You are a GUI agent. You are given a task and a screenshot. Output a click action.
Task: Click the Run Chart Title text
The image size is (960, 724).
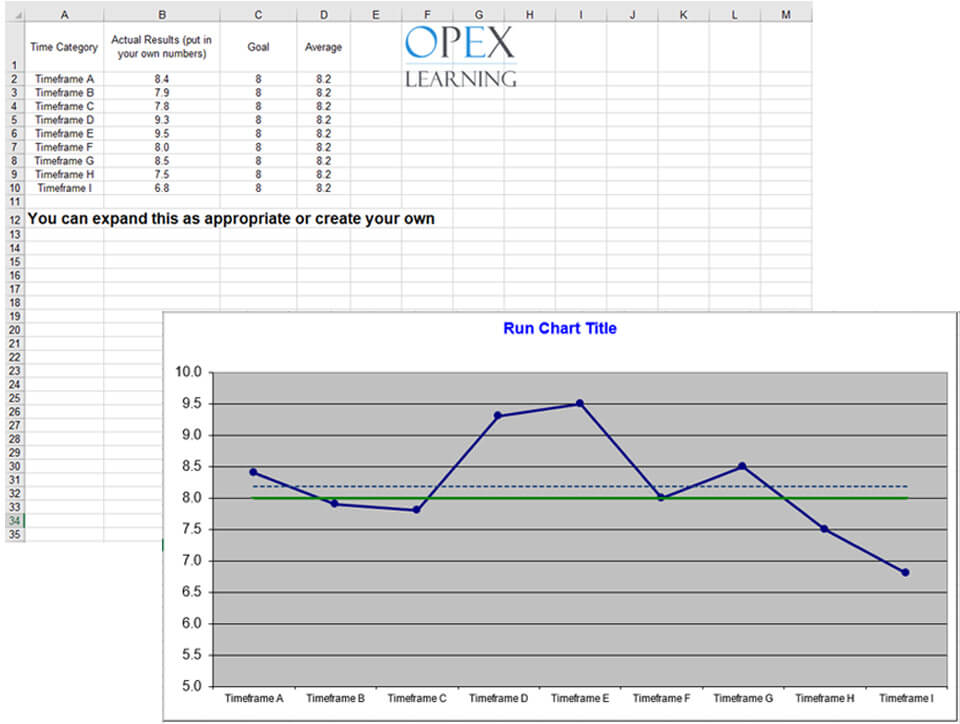560,328
